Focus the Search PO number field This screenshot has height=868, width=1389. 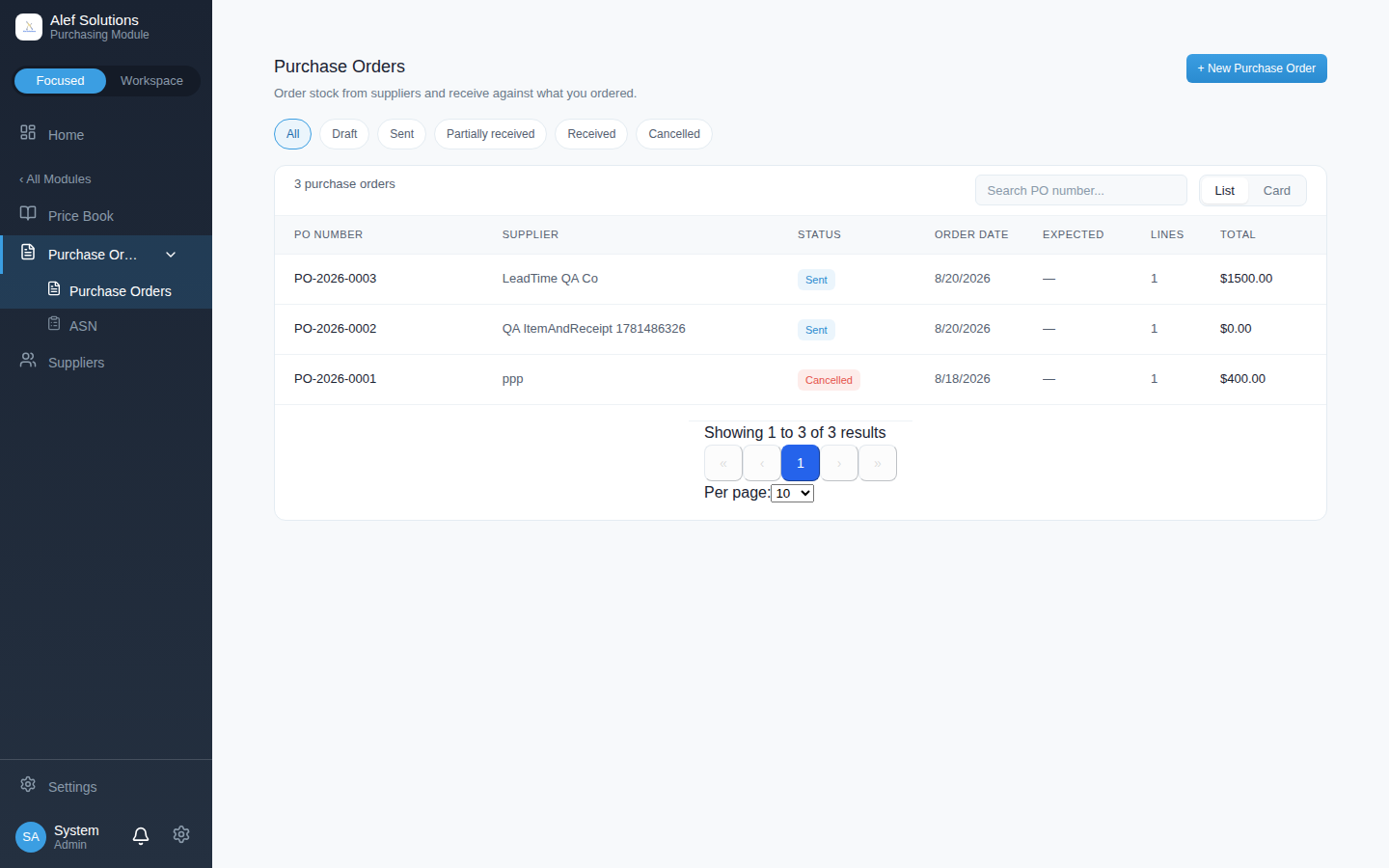1080,190
